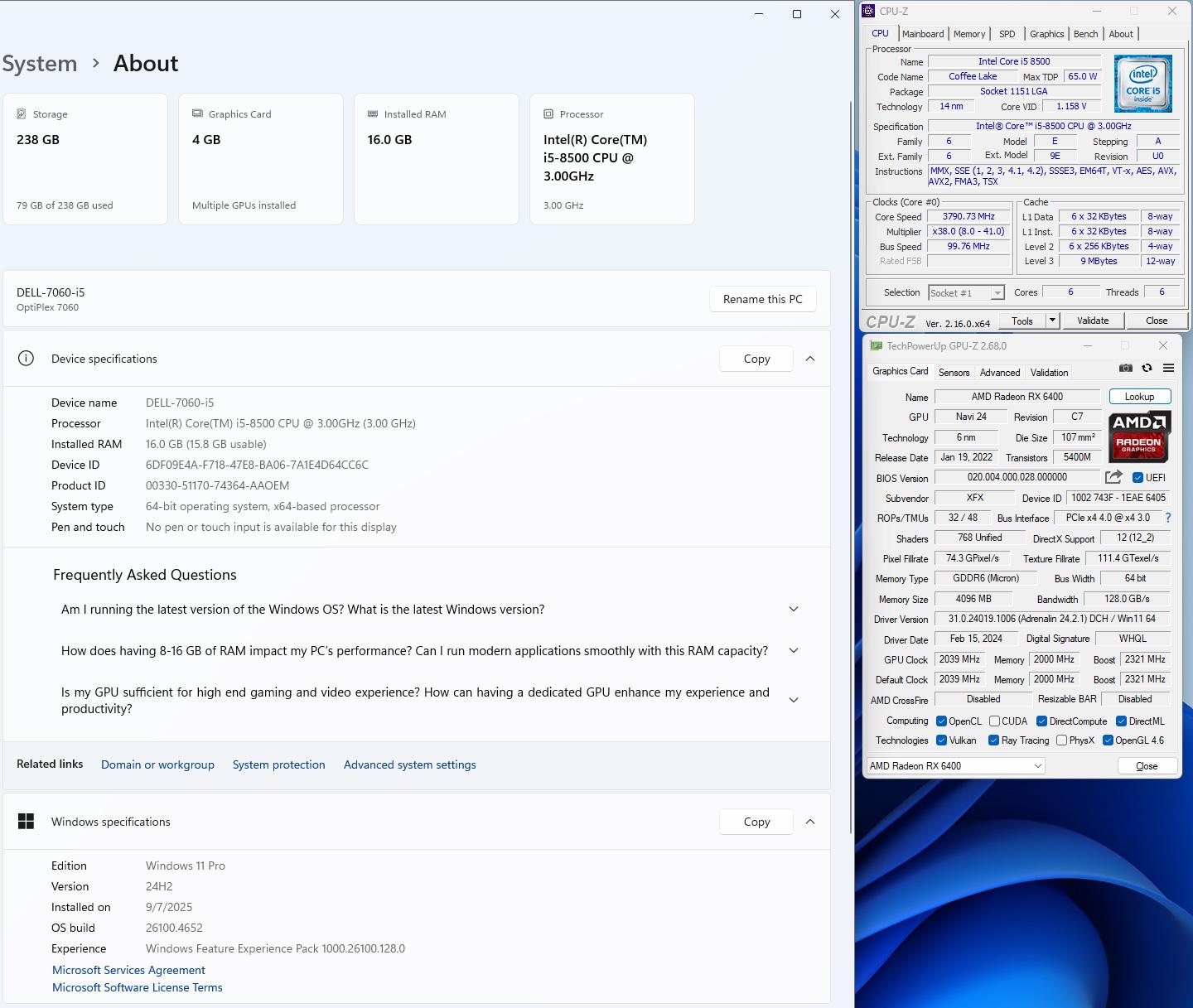
Task: Click the Installed RAM memory icon
Action: click(x=373, y=113)
